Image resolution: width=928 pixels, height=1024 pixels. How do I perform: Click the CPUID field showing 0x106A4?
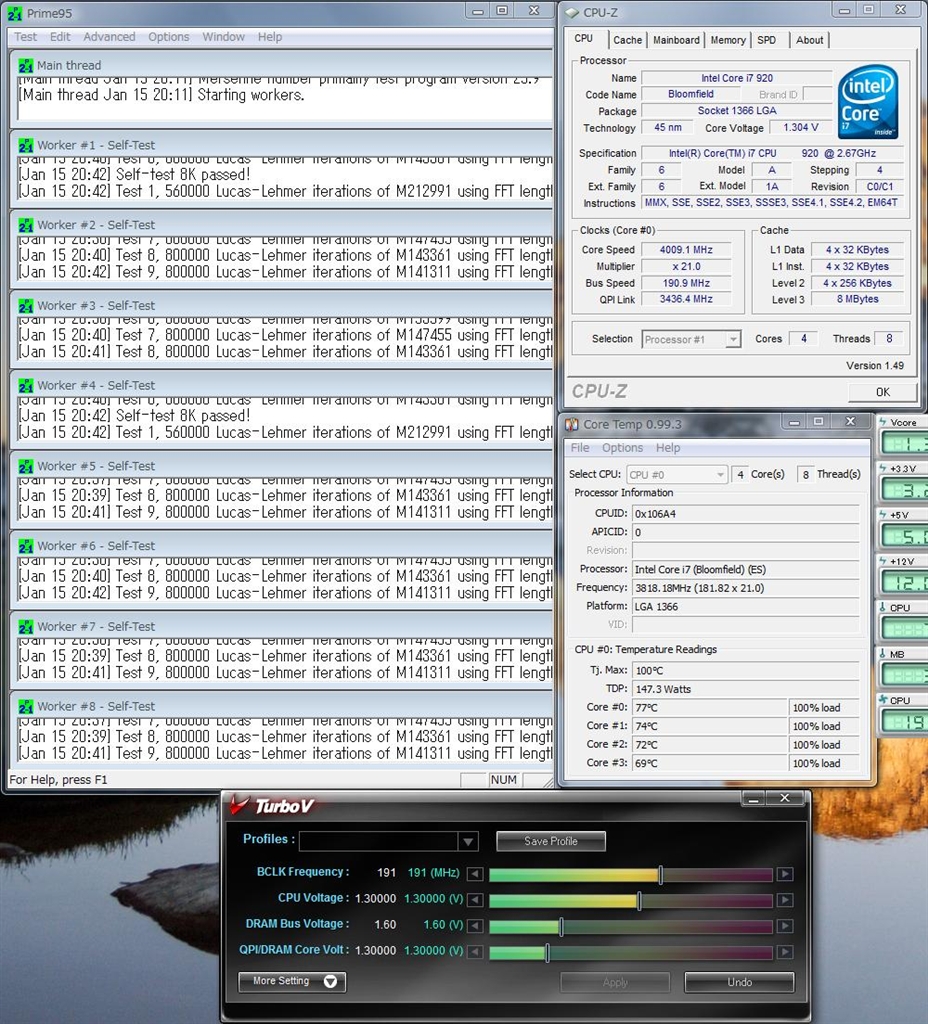coord(746,514)
